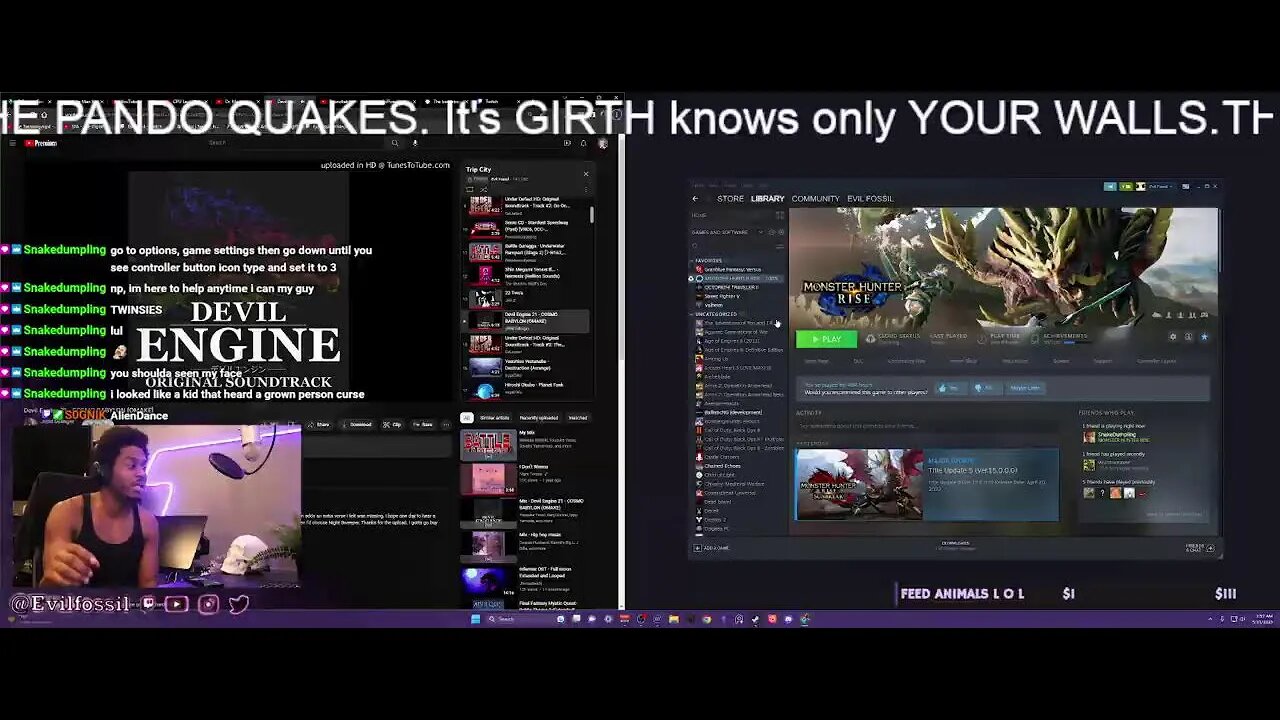This screenshot has height=720, width=1280.
Task: Click the game info icon
Action: [1188, 337]
